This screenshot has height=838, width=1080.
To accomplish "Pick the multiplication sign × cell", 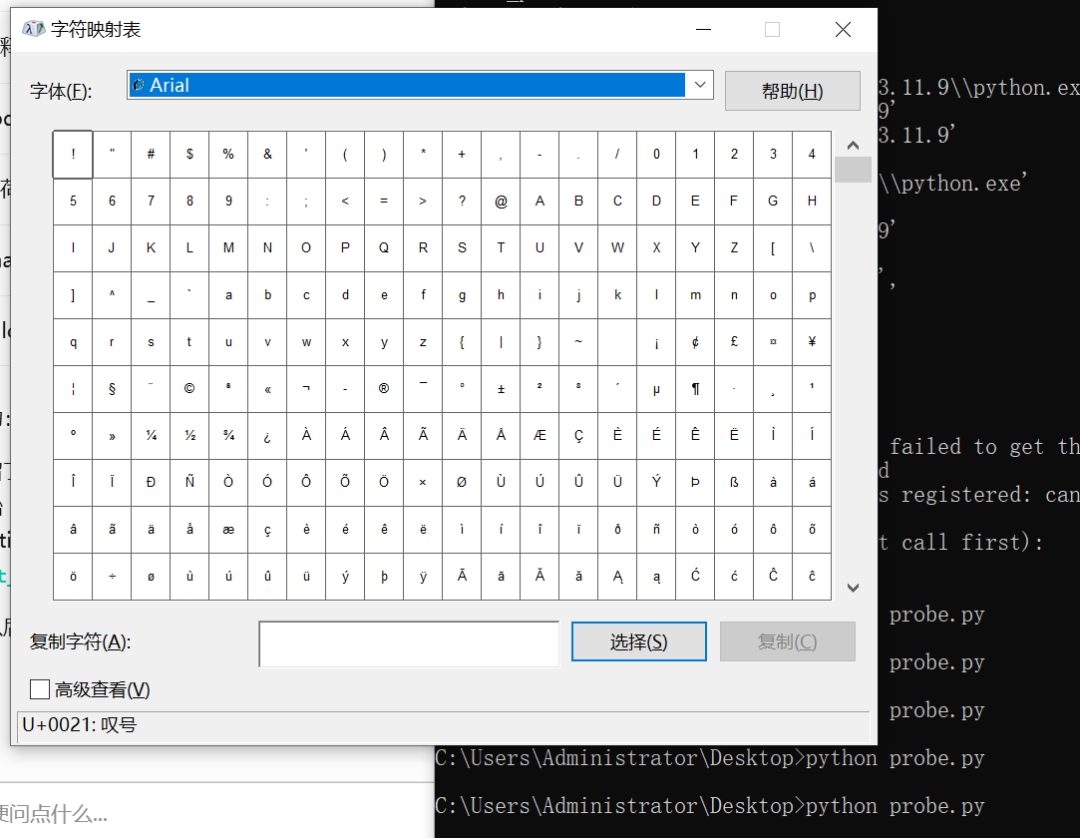I will click(x=423, y=482).
